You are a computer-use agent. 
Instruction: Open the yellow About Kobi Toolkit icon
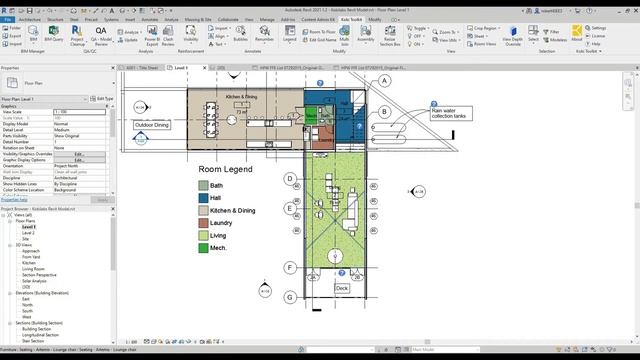[577, 33]
